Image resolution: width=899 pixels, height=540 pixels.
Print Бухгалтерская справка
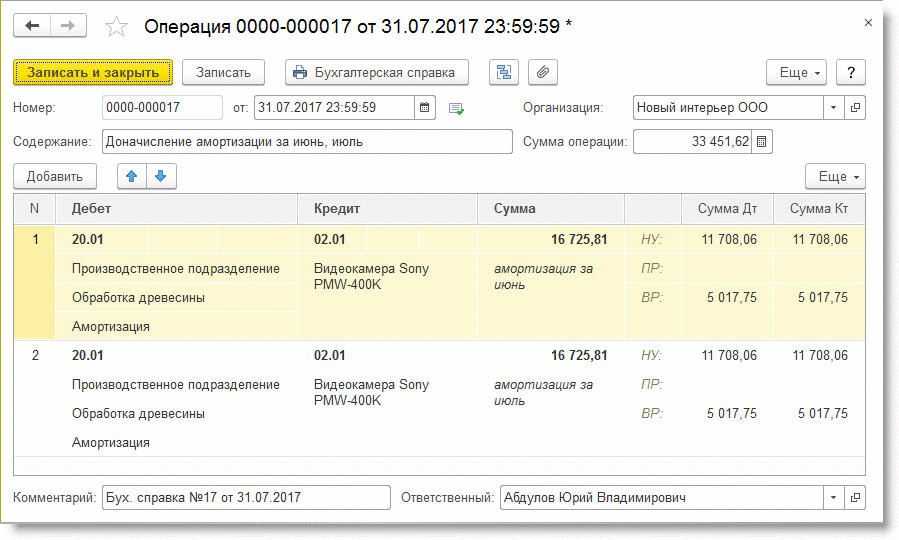click(x=376, y=72)
